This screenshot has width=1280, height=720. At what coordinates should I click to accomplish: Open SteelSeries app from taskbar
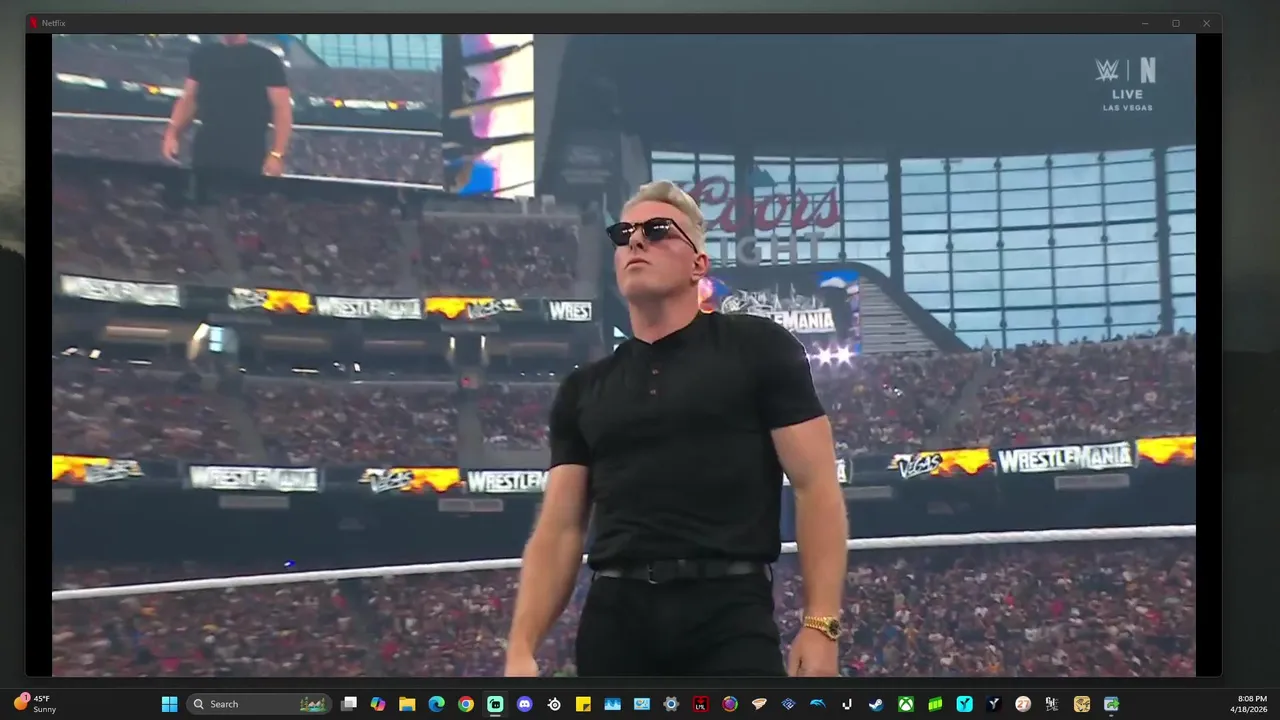554,704
